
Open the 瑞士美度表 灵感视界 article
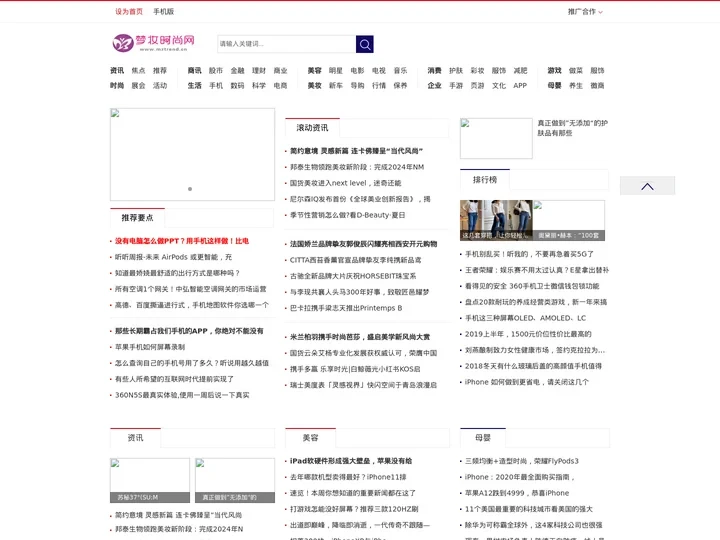(363, 385)
